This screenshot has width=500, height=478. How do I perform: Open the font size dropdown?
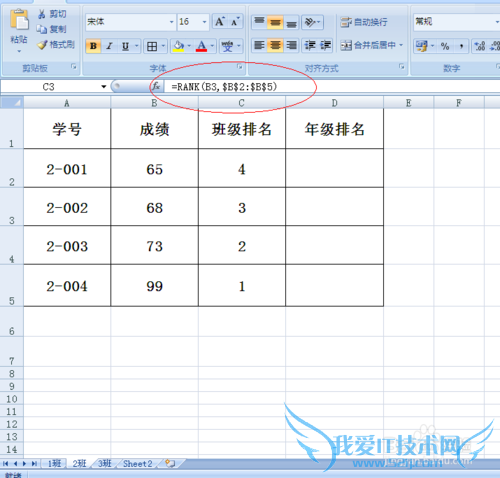pyautogui.click(x=204, y=22)
